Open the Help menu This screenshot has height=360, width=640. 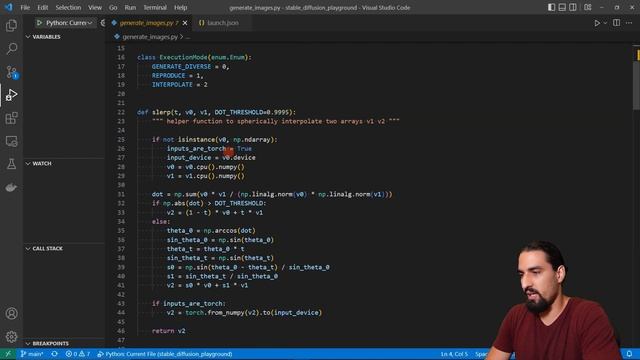tap(180, 7)
